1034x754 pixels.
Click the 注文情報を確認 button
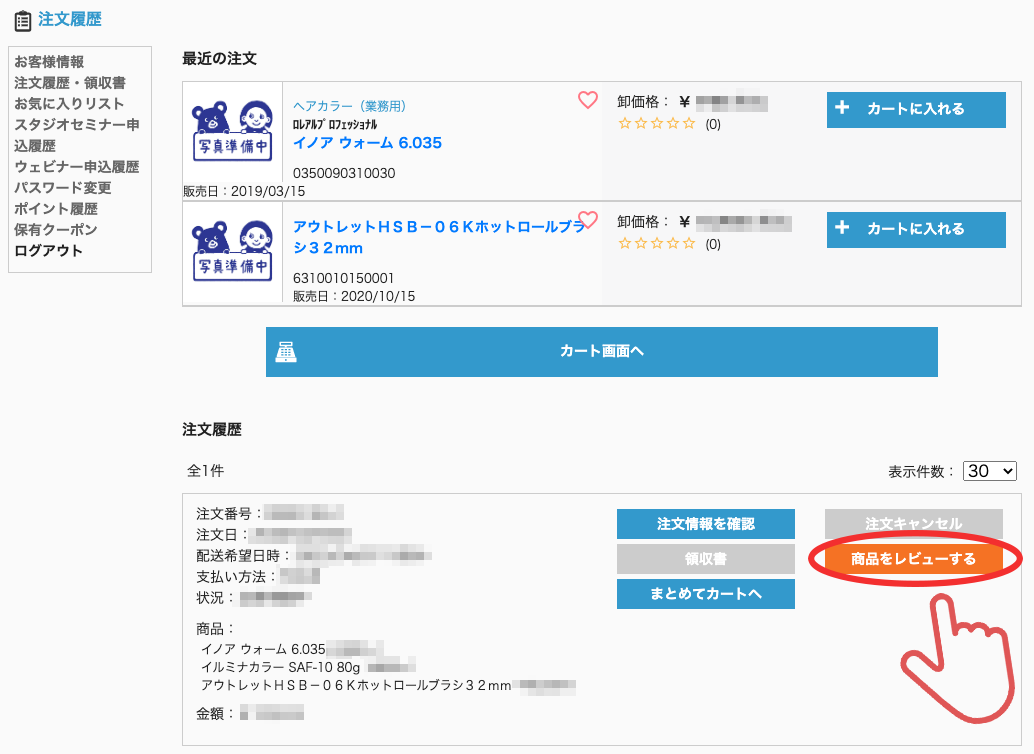point(705,524)
